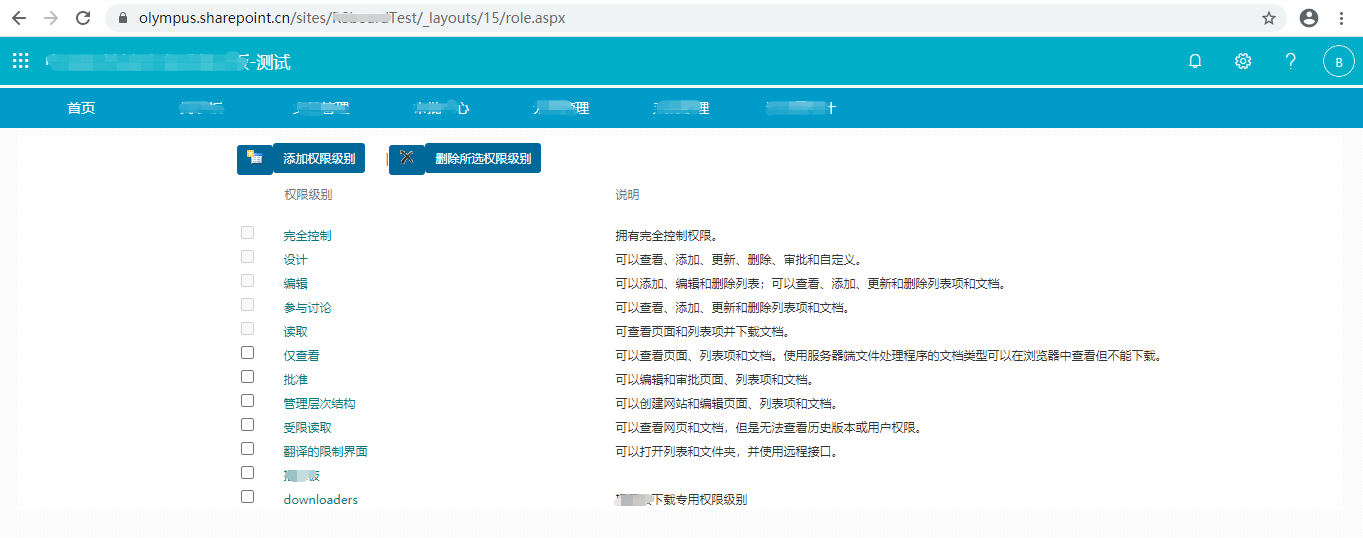Click the add permission level icon
This screenshot has width=1363, height=538.
point(255,159)
